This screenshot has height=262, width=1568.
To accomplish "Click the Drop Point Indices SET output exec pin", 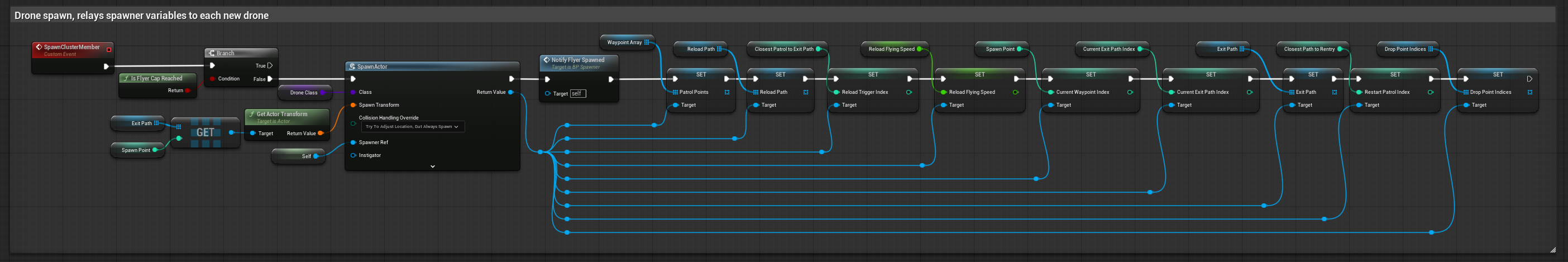I will pyautogui.click(x=1529, y=79).
